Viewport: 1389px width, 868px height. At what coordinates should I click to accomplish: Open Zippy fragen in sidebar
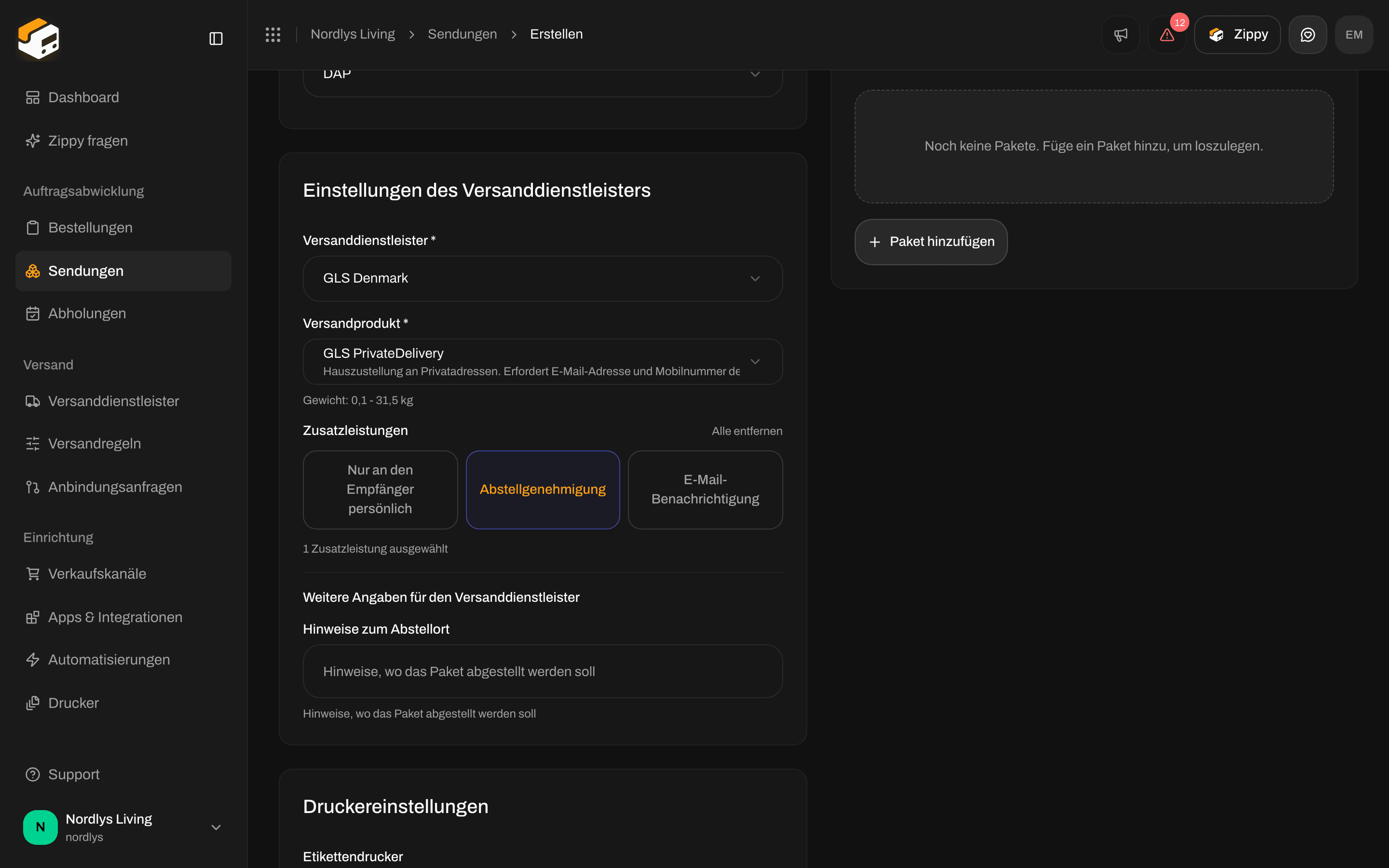point(123,141)
